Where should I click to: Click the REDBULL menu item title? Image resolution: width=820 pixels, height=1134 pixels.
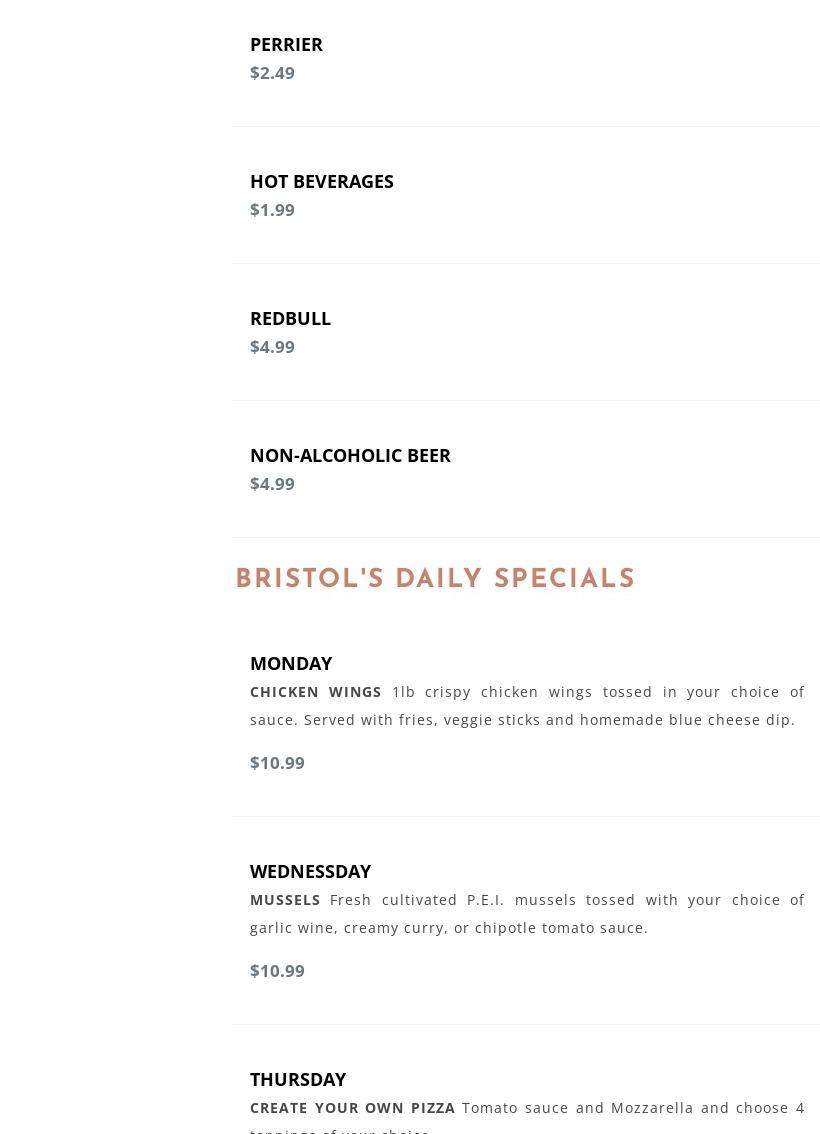click(x=290, y=318)
